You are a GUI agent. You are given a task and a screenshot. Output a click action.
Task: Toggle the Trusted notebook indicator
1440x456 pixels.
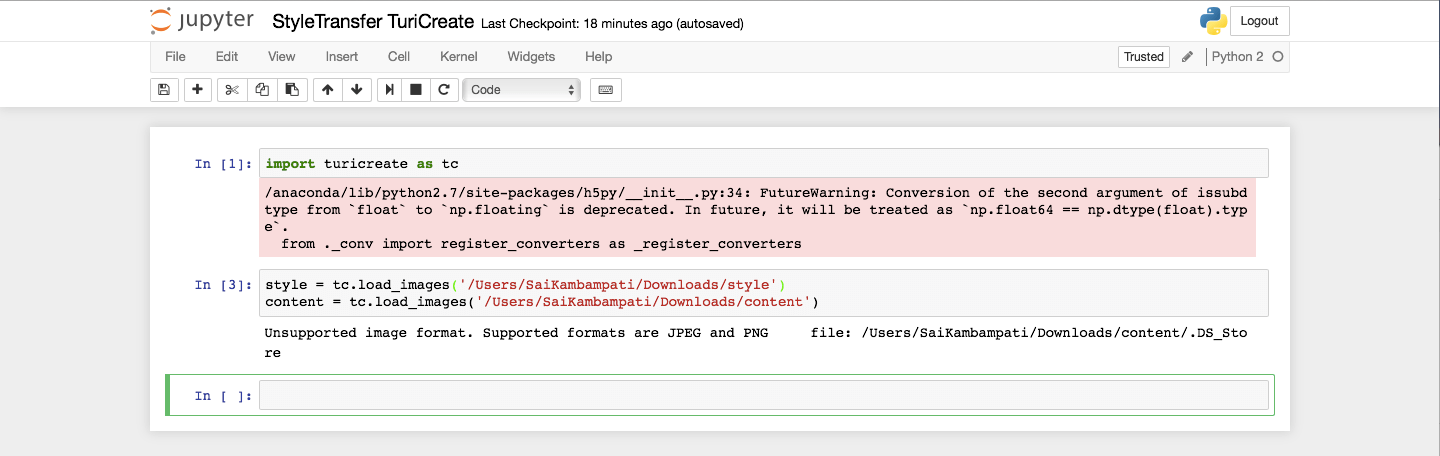point(1143,57)
